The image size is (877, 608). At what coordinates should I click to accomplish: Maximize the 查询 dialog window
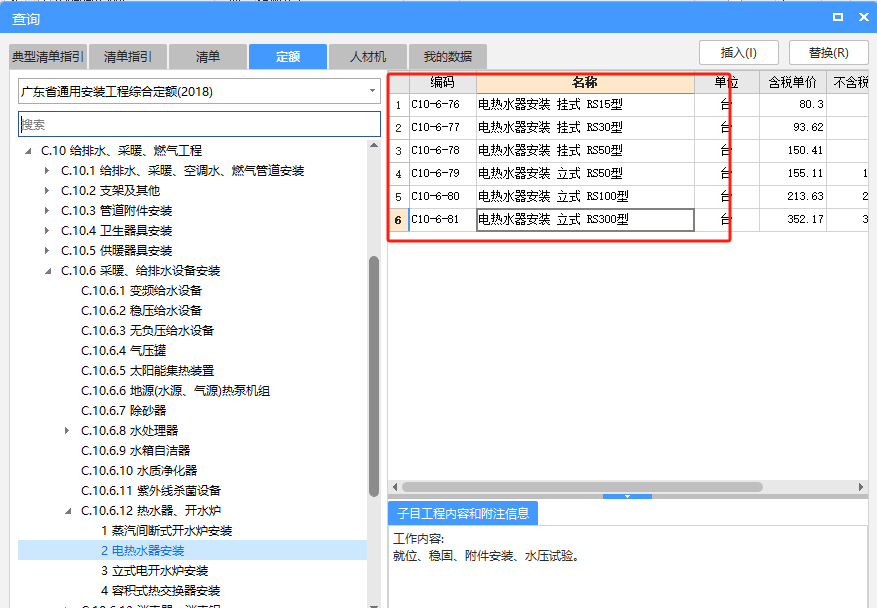837,17
